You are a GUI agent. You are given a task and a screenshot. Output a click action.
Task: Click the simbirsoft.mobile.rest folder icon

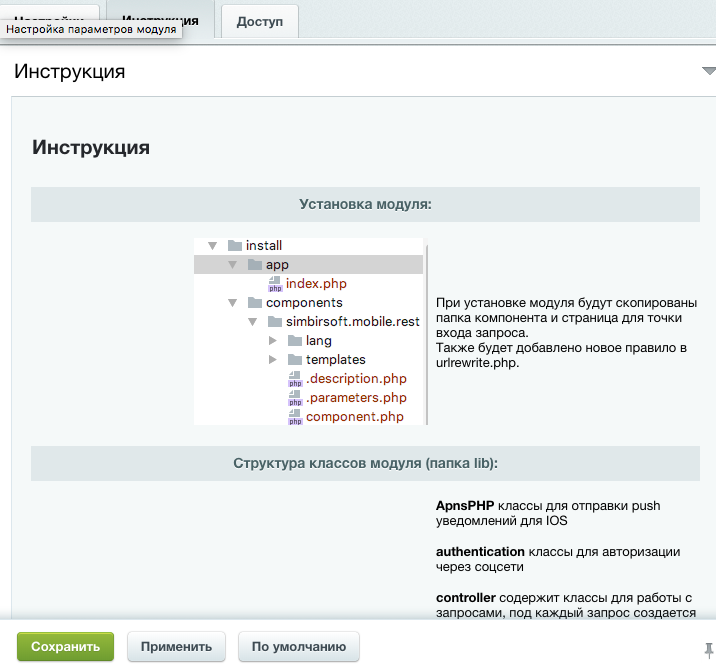pos(275,322)
